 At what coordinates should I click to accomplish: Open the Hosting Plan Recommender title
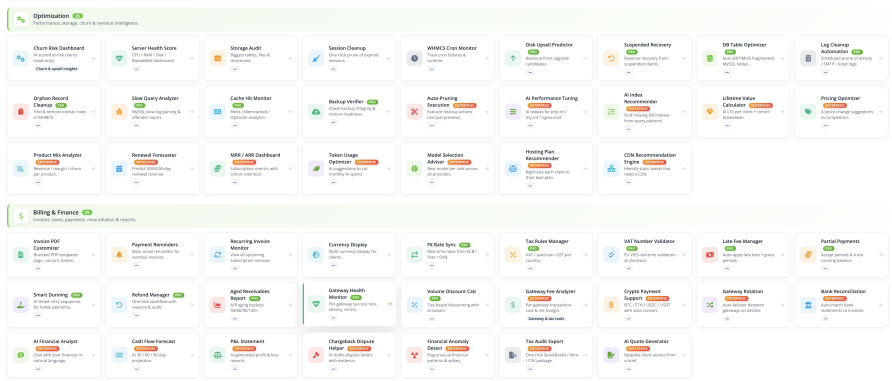click(544, 155)
